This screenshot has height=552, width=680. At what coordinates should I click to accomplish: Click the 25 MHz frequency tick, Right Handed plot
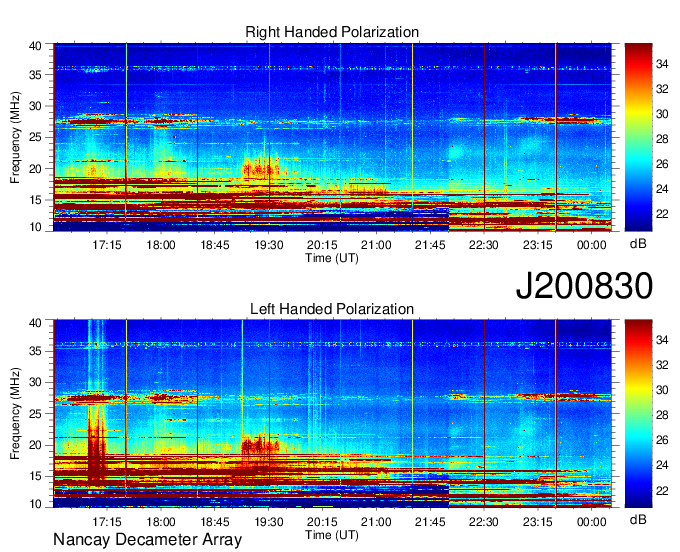click(x=36, y=137)
